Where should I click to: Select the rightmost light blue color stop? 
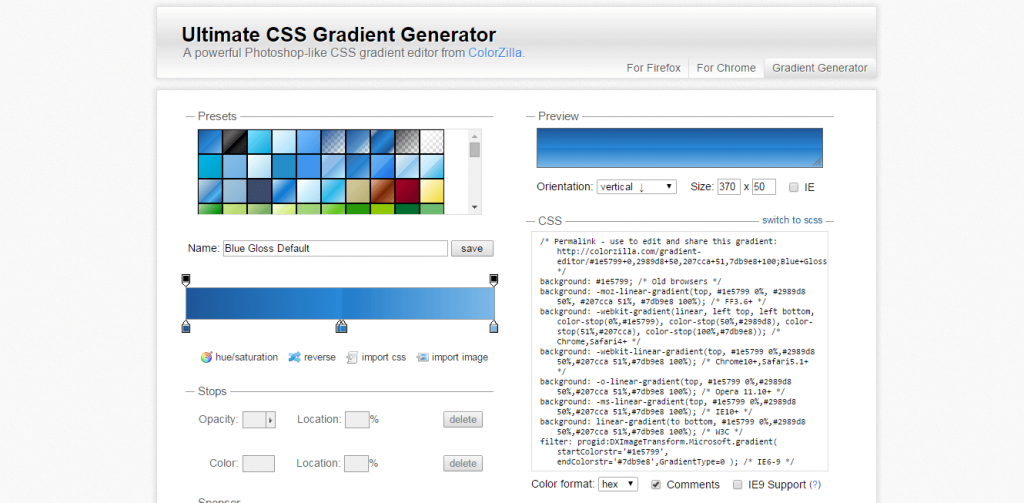494,326
